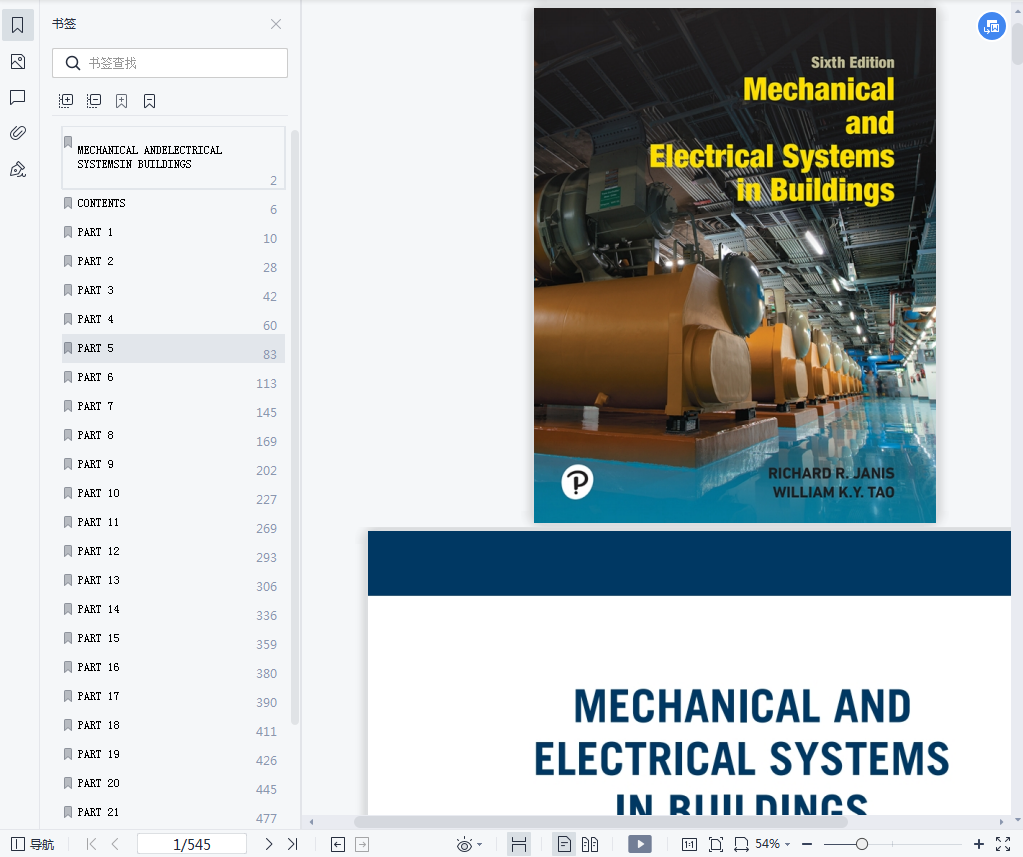Switch to two-page view

[x=590, y=845]
